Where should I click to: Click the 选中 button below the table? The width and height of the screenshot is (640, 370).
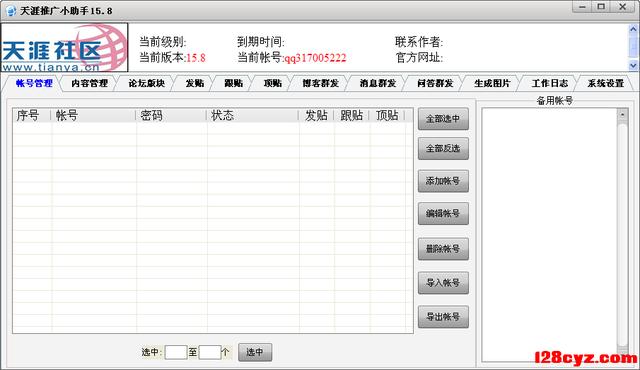255,352
